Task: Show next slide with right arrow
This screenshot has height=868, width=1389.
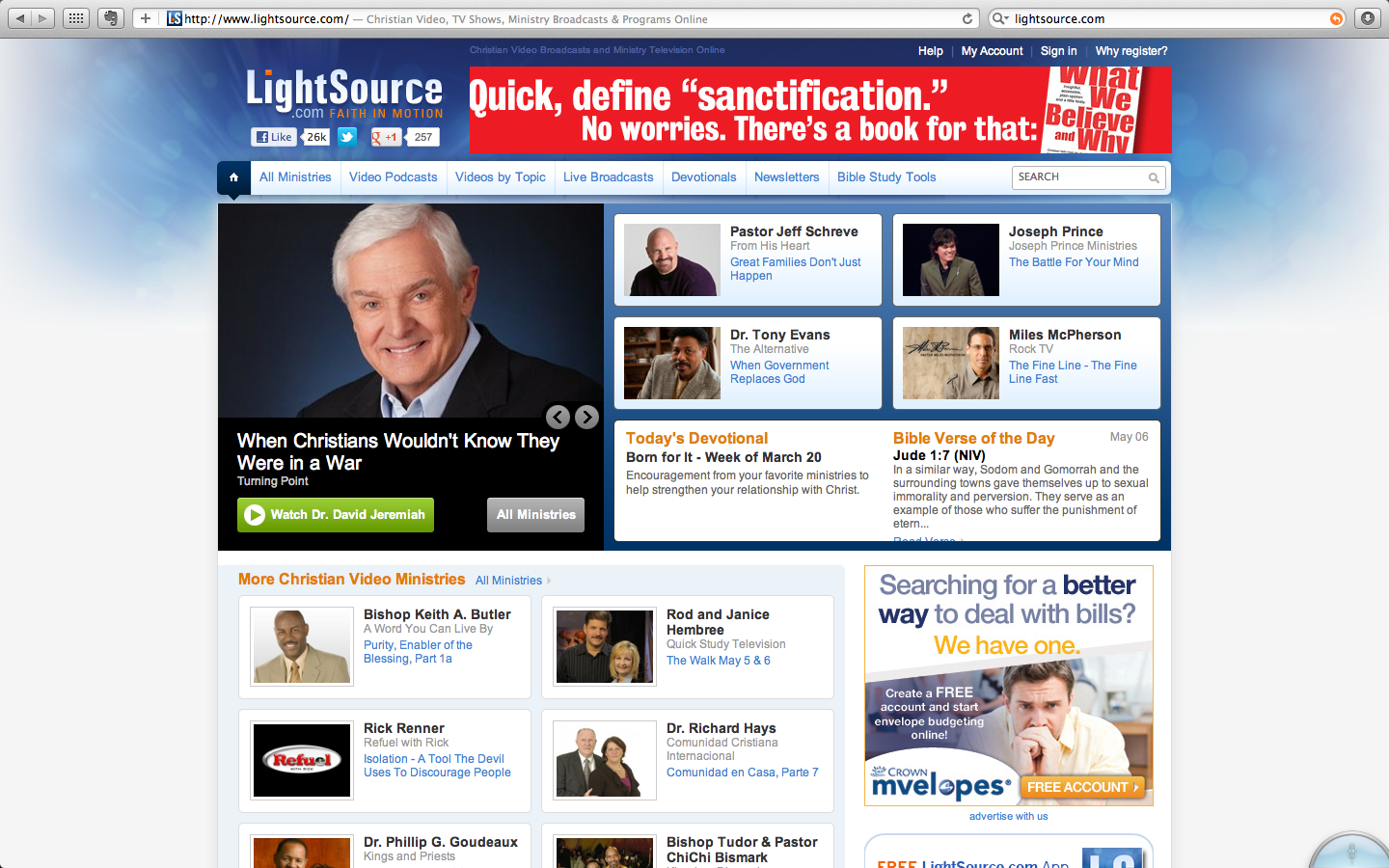Action: pyautogui.click(x=586, y=417)
